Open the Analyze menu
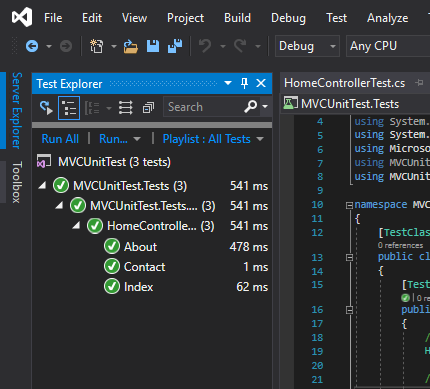Image resolution: width=430 pixels, height=389 pixels. [387, 18]
